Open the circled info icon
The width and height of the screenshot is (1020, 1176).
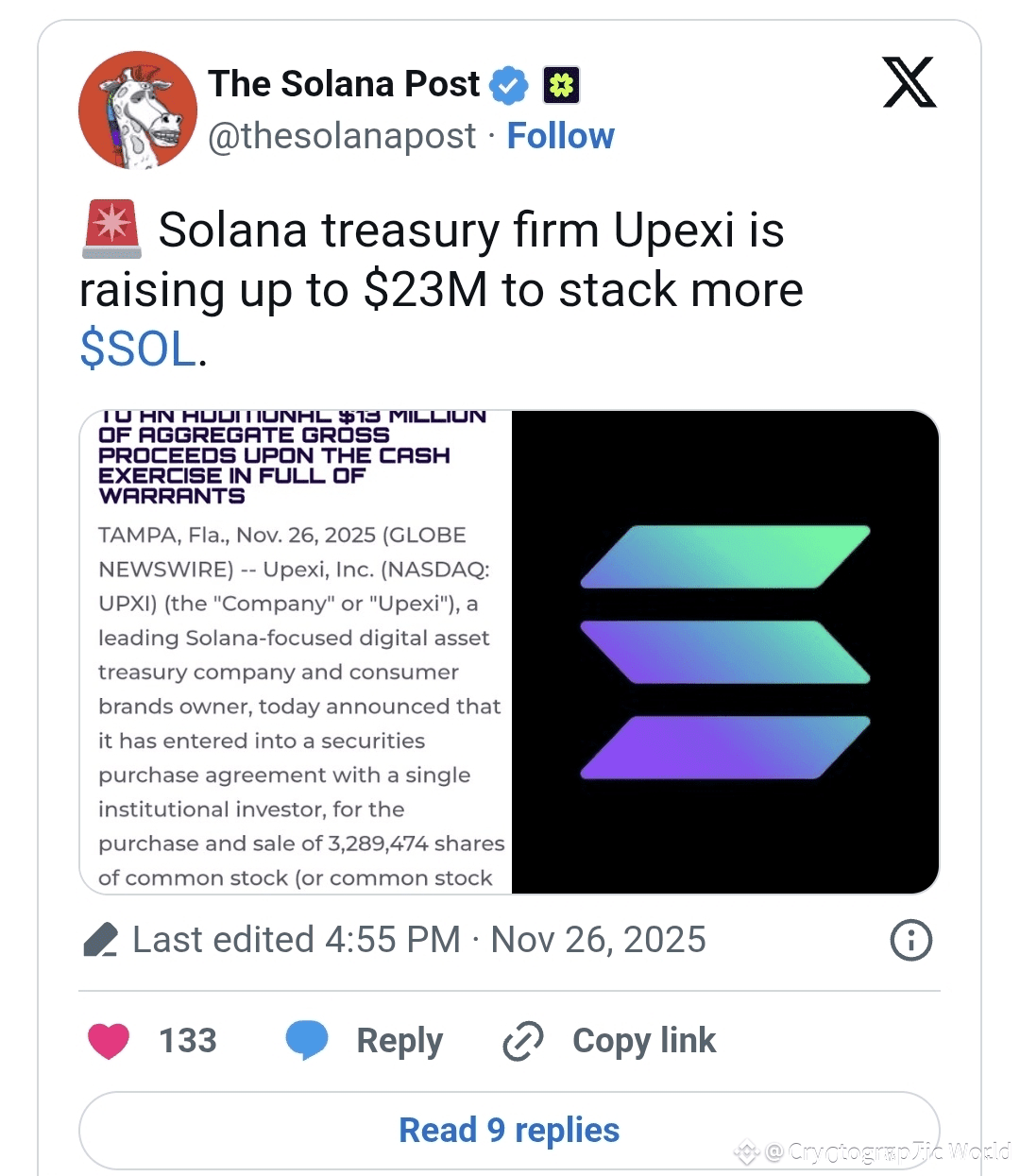pos(911,940)
